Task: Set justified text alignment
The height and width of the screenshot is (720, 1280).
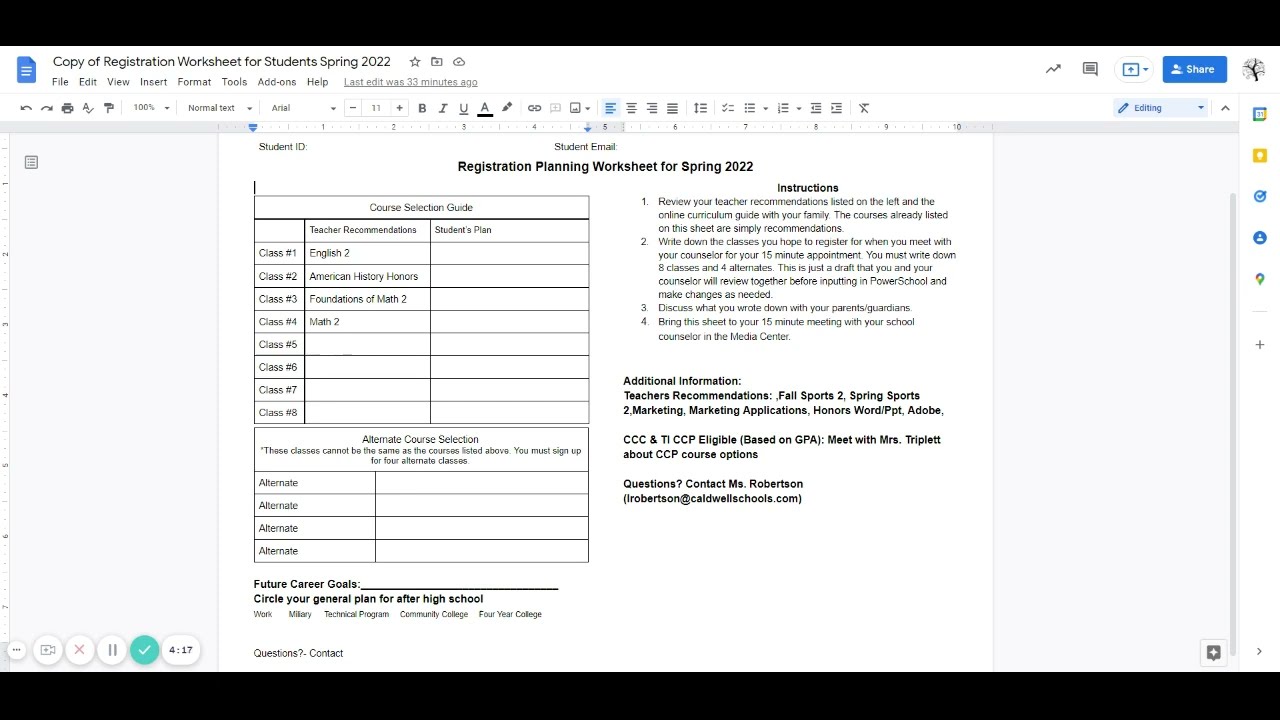Action: (x=672, y=108)
